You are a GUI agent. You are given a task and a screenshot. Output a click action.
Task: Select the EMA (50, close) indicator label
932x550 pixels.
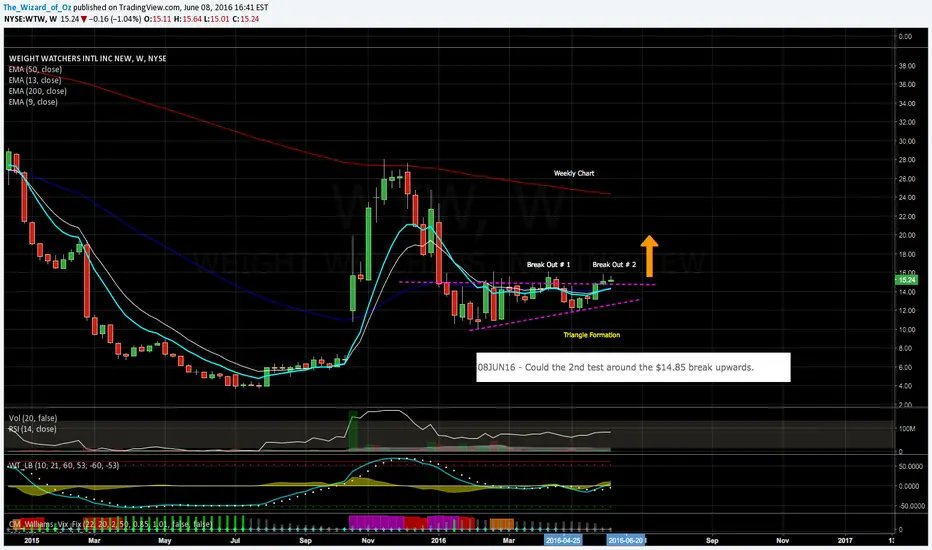pos(35,69)
